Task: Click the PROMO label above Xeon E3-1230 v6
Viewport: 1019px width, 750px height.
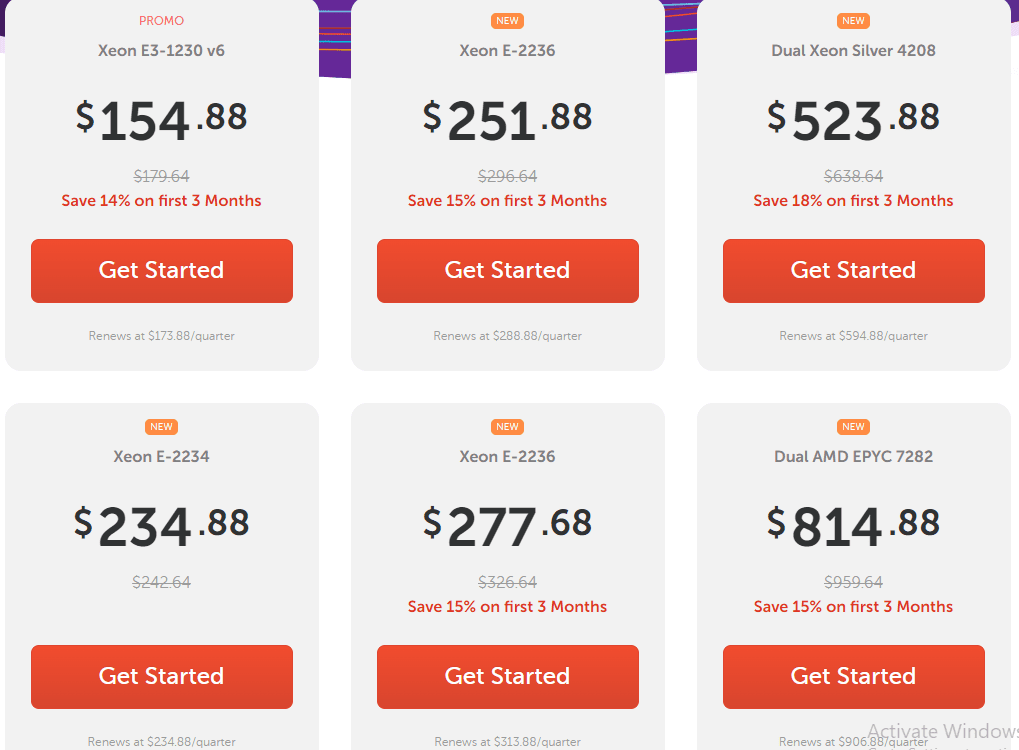Action: coord(161,21)
